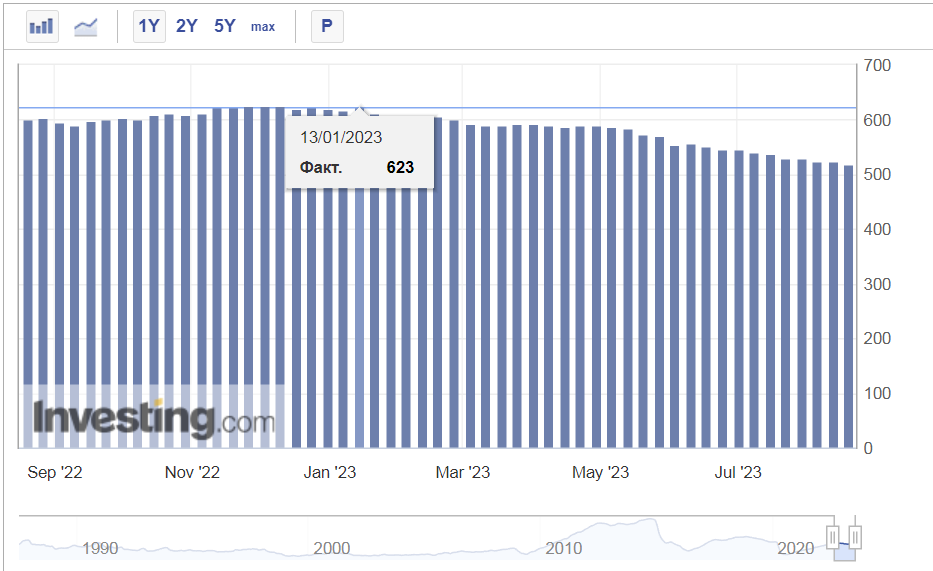The image size is (933, 571).
Task: Click the 500 y-axis label
Action: pyautogui.click(x=877, y=174)
